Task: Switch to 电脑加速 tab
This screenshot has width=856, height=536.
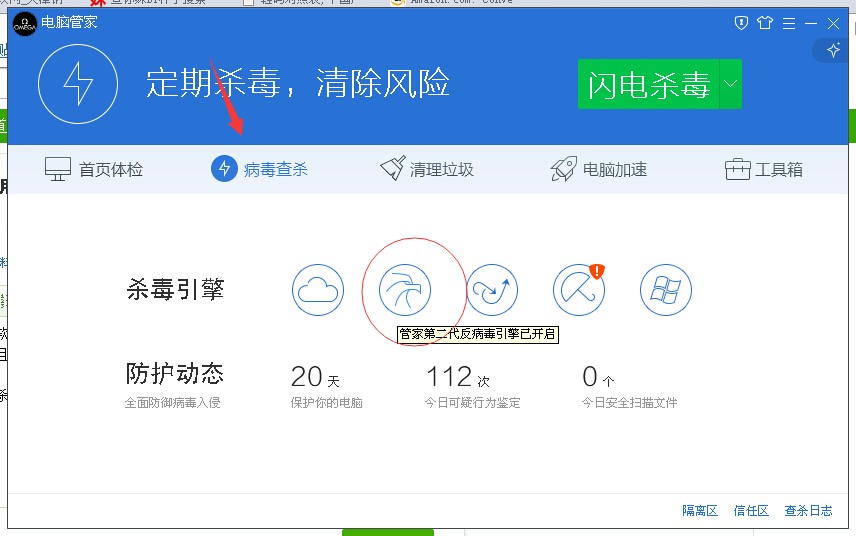Action: 599,169
